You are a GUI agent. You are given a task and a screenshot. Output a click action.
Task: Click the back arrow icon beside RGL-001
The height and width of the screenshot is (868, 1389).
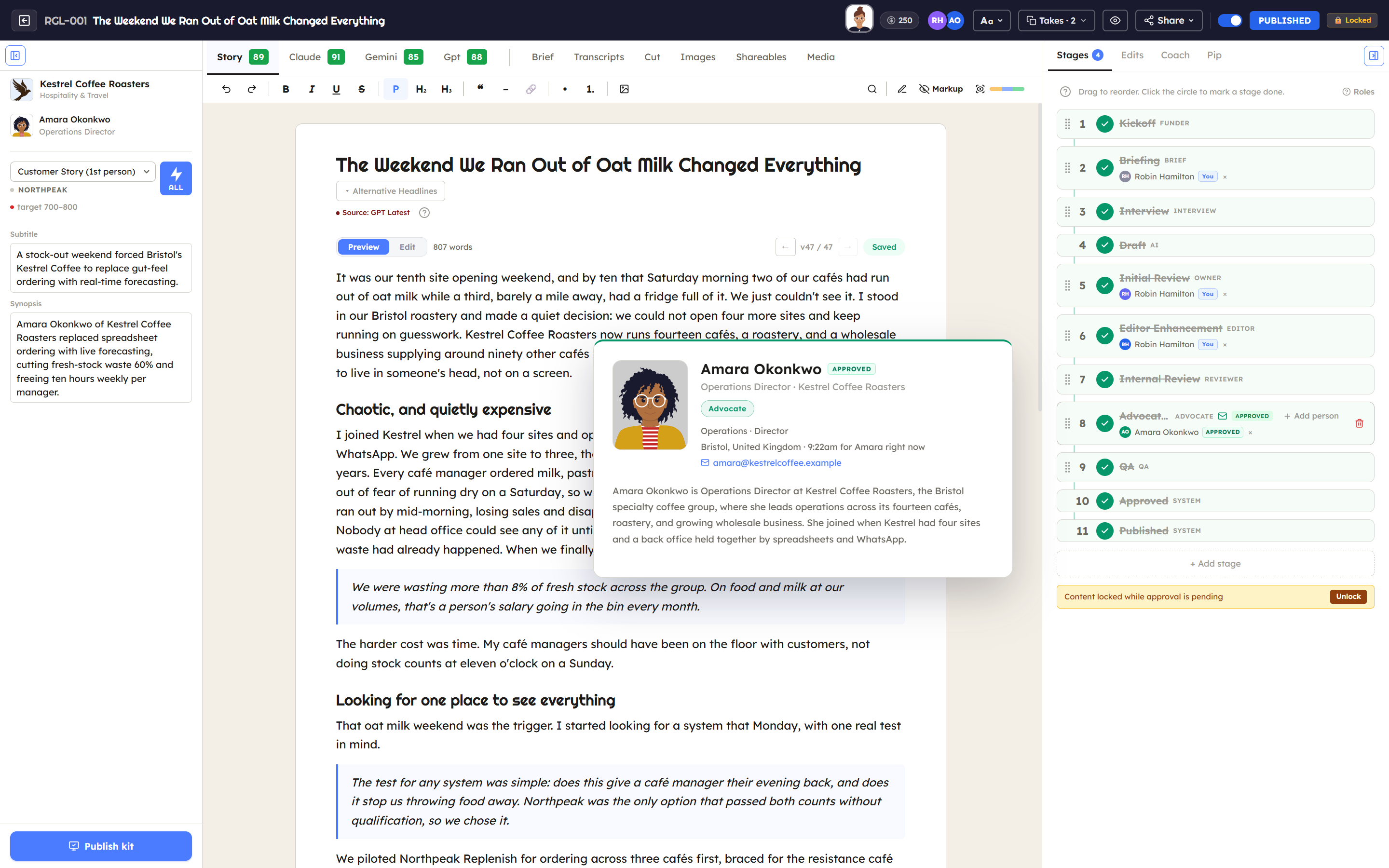click(x=24, y=20)
